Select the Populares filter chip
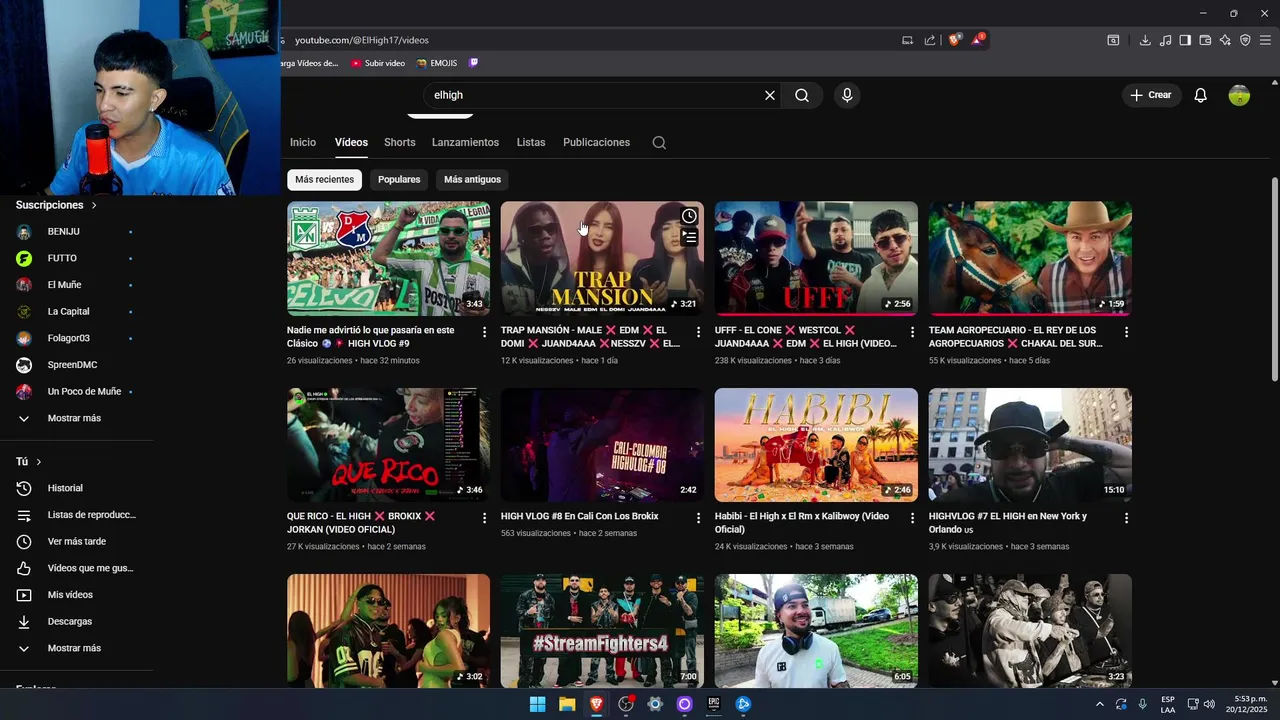1280x720 pixels. coord(399,179)
